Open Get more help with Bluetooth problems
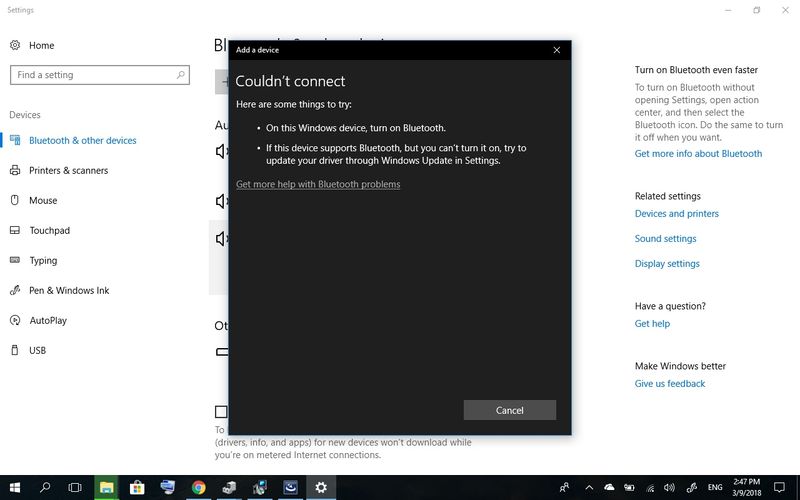Screen dimensions: 800x500 318,184
